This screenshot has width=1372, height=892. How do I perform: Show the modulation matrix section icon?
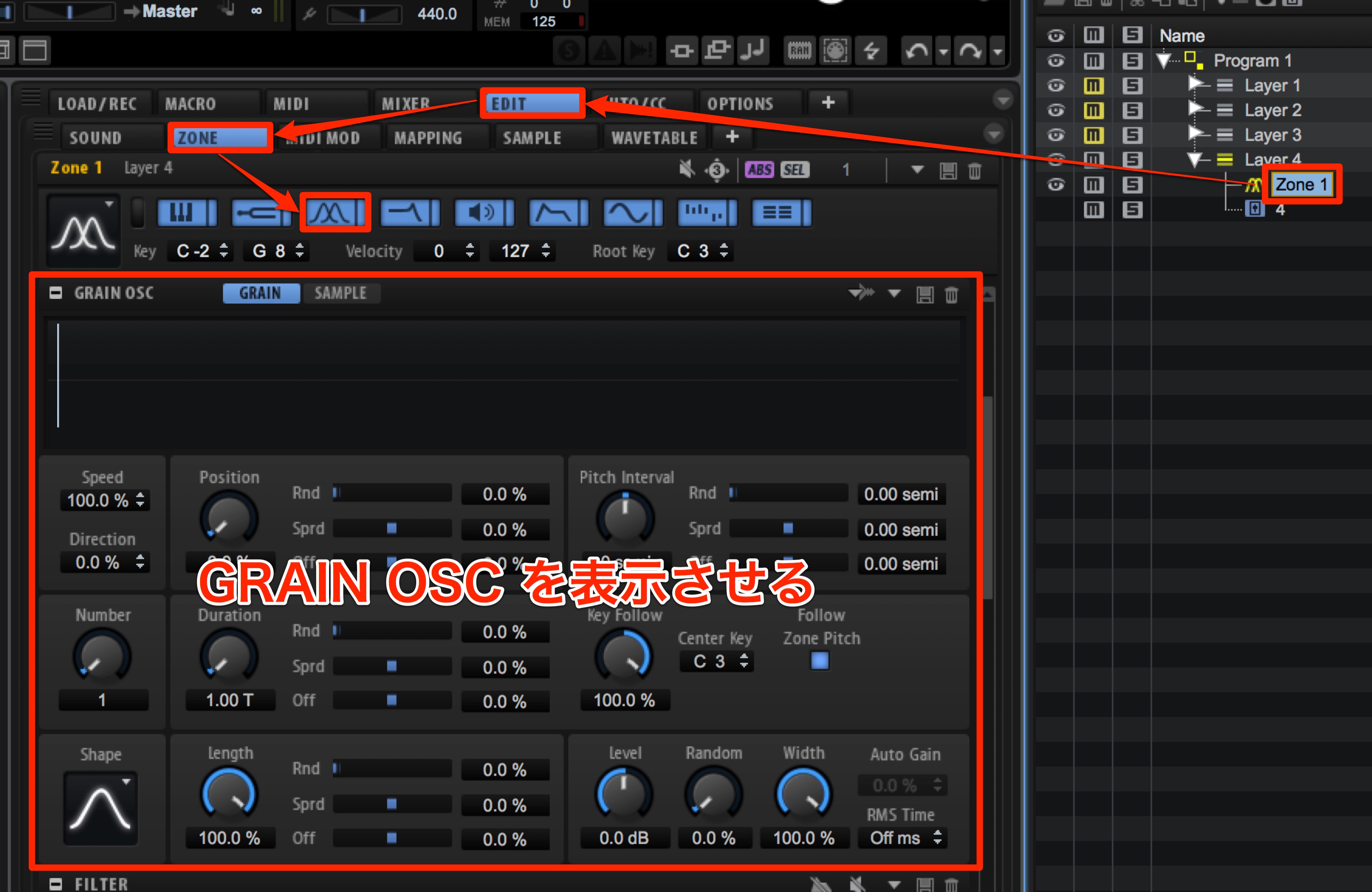pos(782,213)
